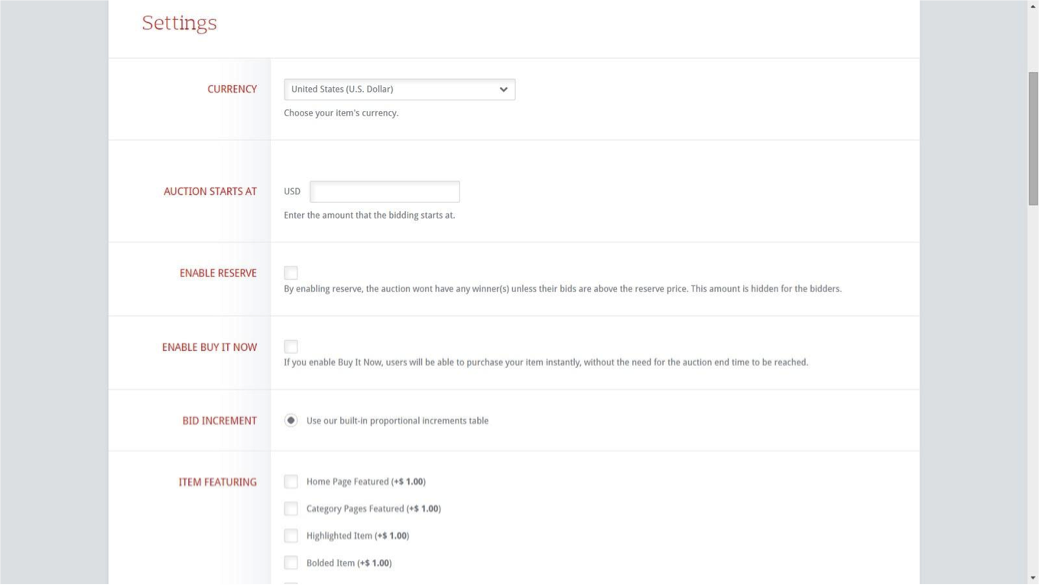The height and width of the screenshot is (585, 1039).
Task: Click the scrollbar up arrow
Action: tap(1033, 6)
